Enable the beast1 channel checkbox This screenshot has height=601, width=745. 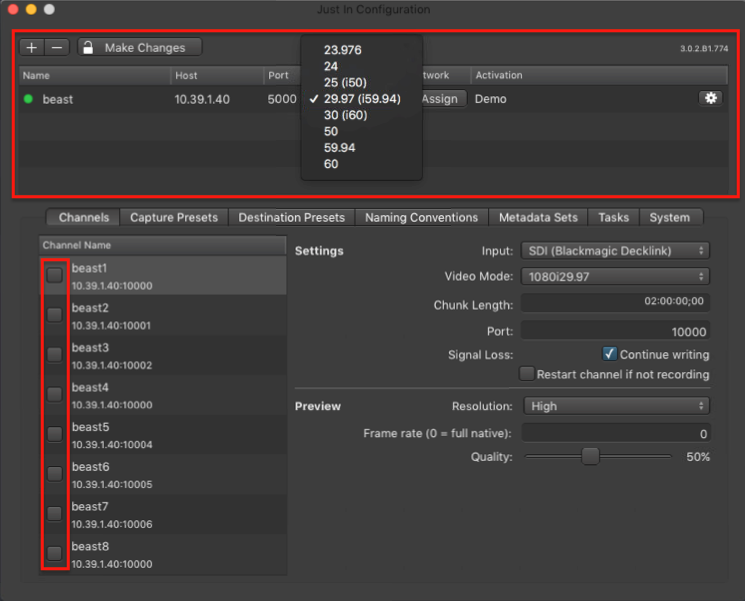tap(55, 275)
